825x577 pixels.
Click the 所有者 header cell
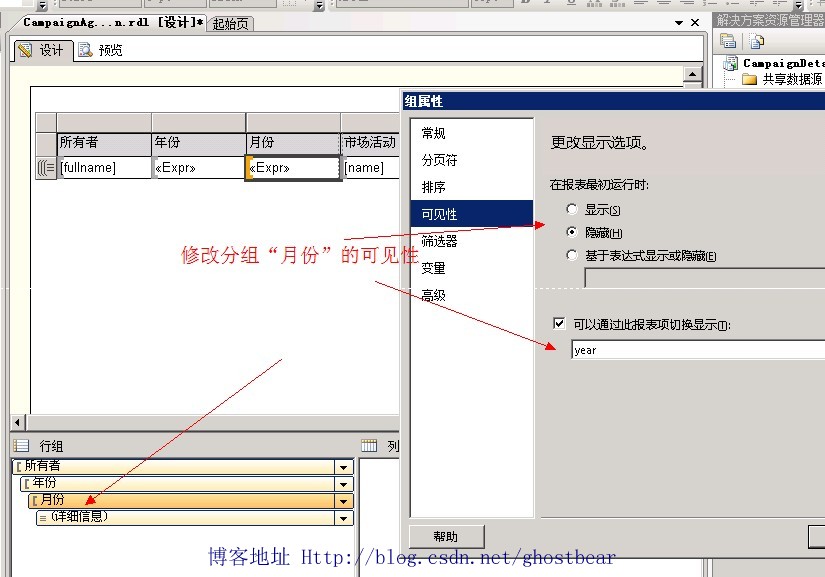104,143
